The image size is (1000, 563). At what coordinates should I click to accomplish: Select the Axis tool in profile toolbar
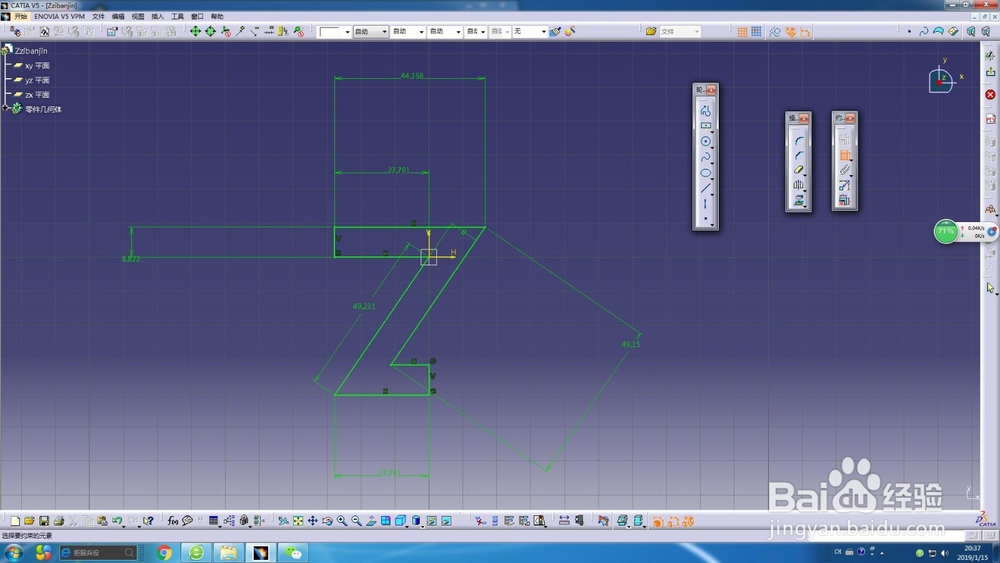pyautogui.click(x=705, y=204)
